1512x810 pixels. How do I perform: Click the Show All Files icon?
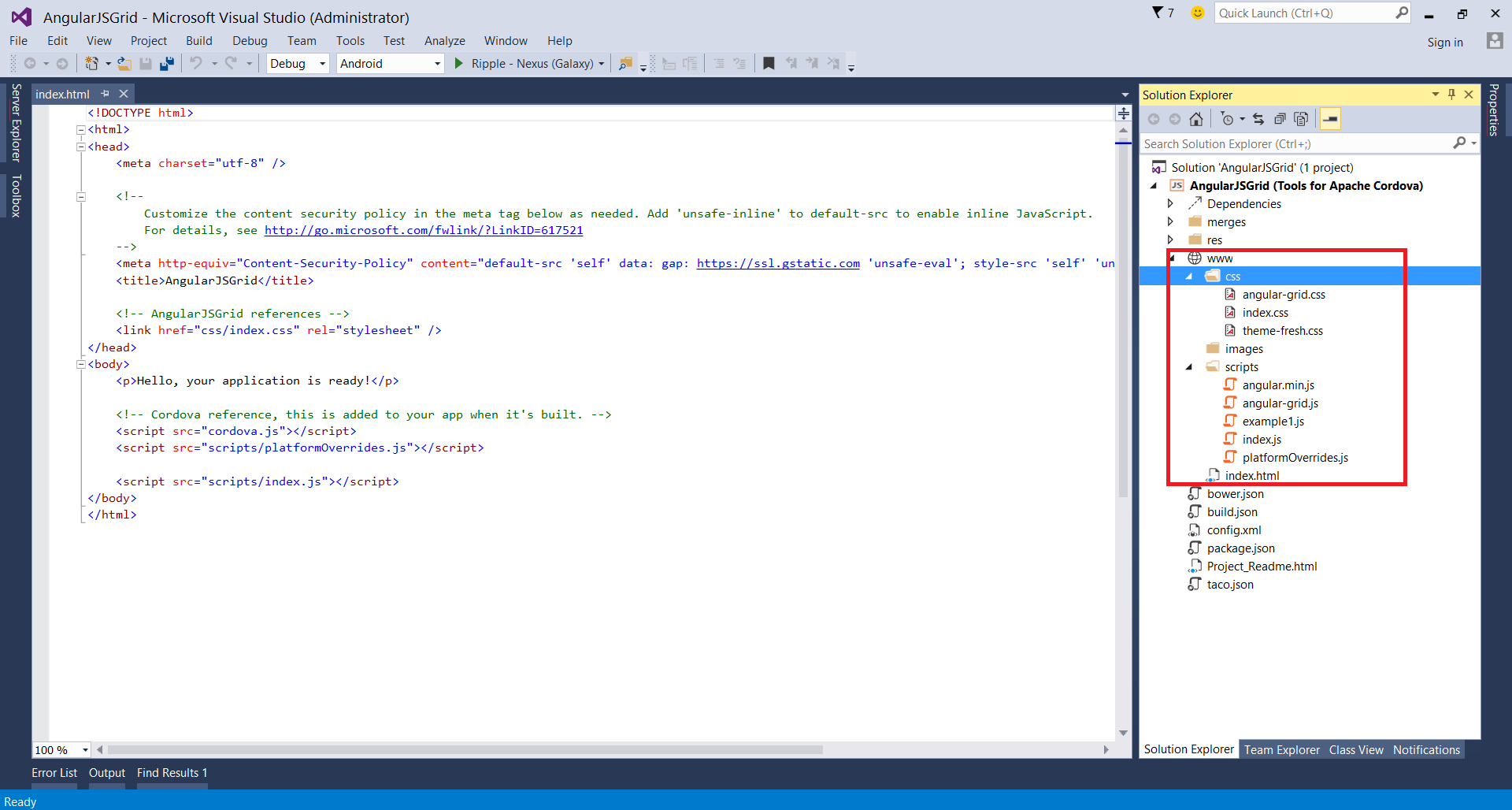tap(1301, 119)
